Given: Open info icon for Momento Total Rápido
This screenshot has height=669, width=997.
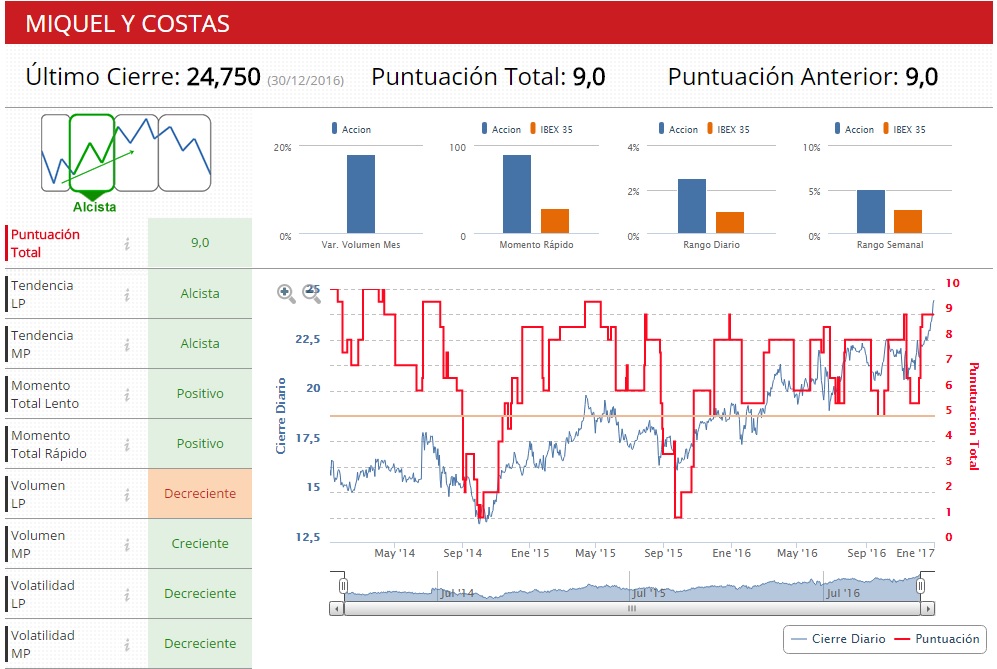Looking at the screenshot, I should (x=127, y=445).
